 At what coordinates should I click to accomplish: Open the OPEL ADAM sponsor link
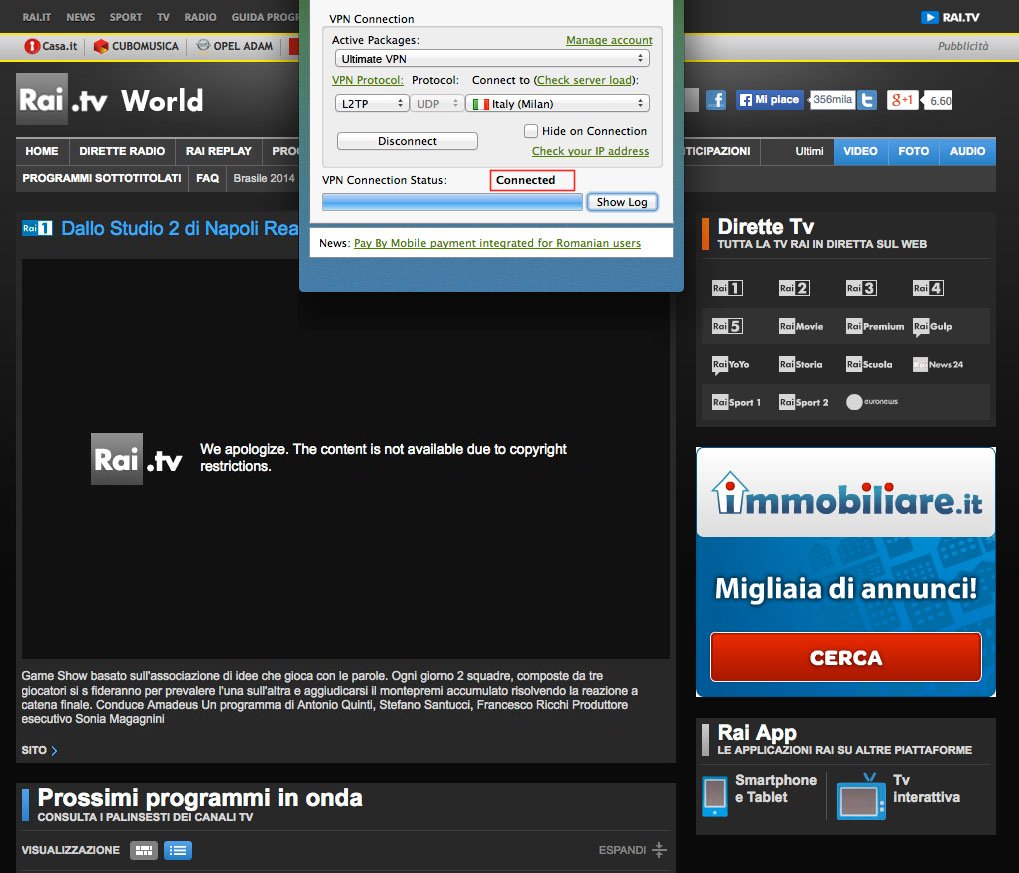[235, 46]
